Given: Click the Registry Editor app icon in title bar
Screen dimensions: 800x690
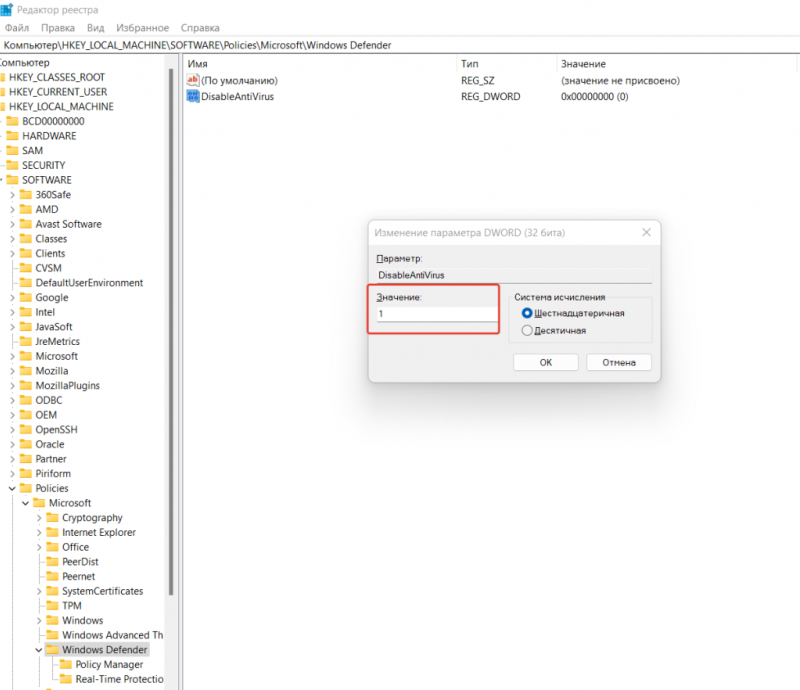Looking at the screenshot, I should pyautogui.click(x=6, y=9).
